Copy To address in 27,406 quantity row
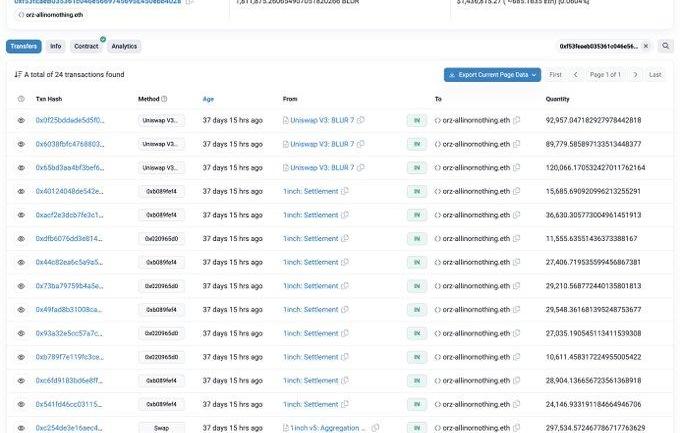Image resolution: width=680 pixels, height=433 pixels. click(x=517, y=262)
